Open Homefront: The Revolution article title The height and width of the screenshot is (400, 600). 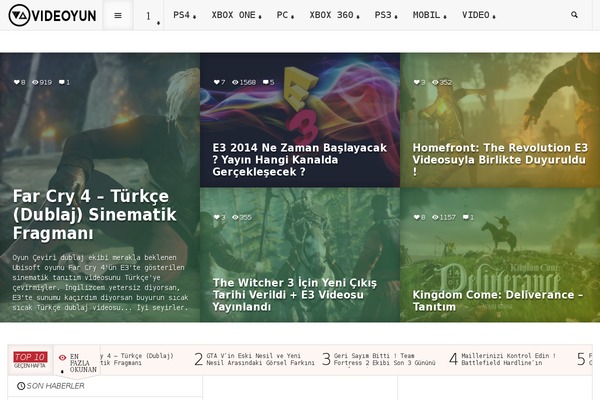click(x=500, y=160)
